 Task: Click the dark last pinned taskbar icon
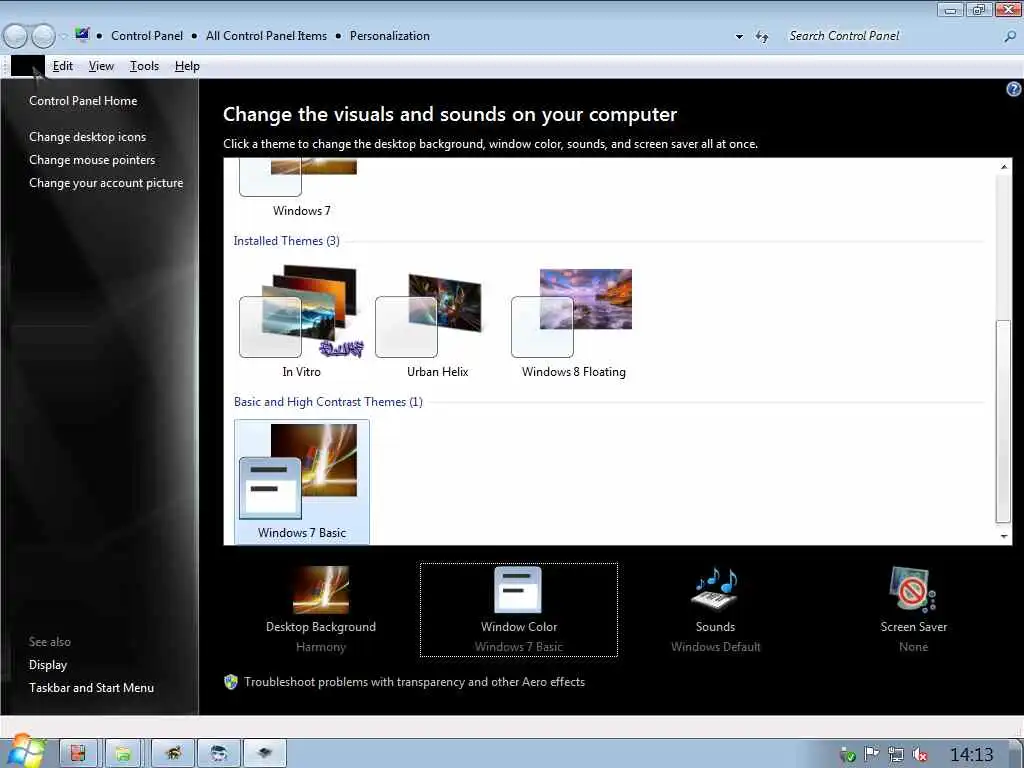click(x=264, y=754)
